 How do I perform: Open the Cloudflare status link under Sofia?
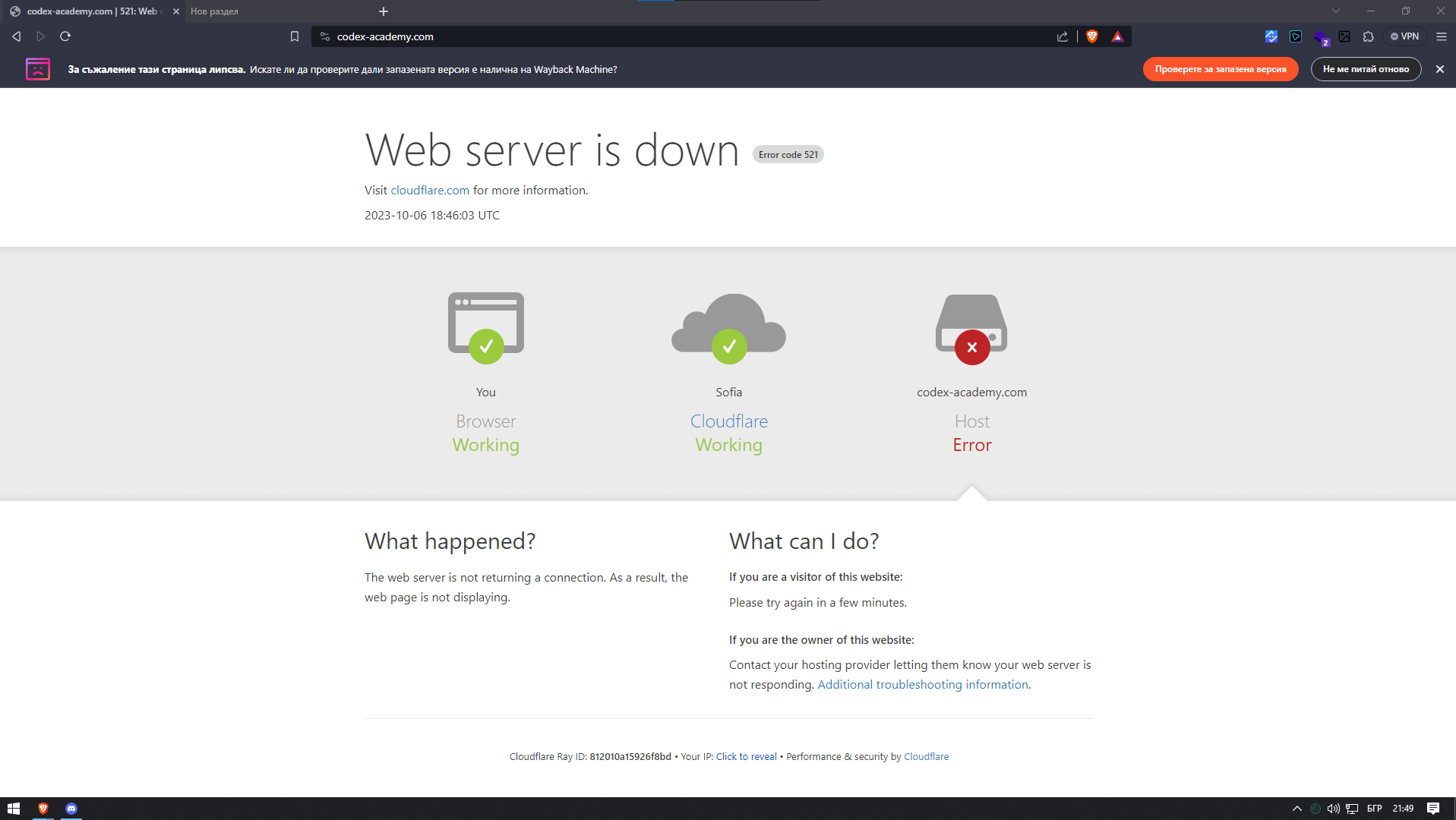[x=729, y=421]
